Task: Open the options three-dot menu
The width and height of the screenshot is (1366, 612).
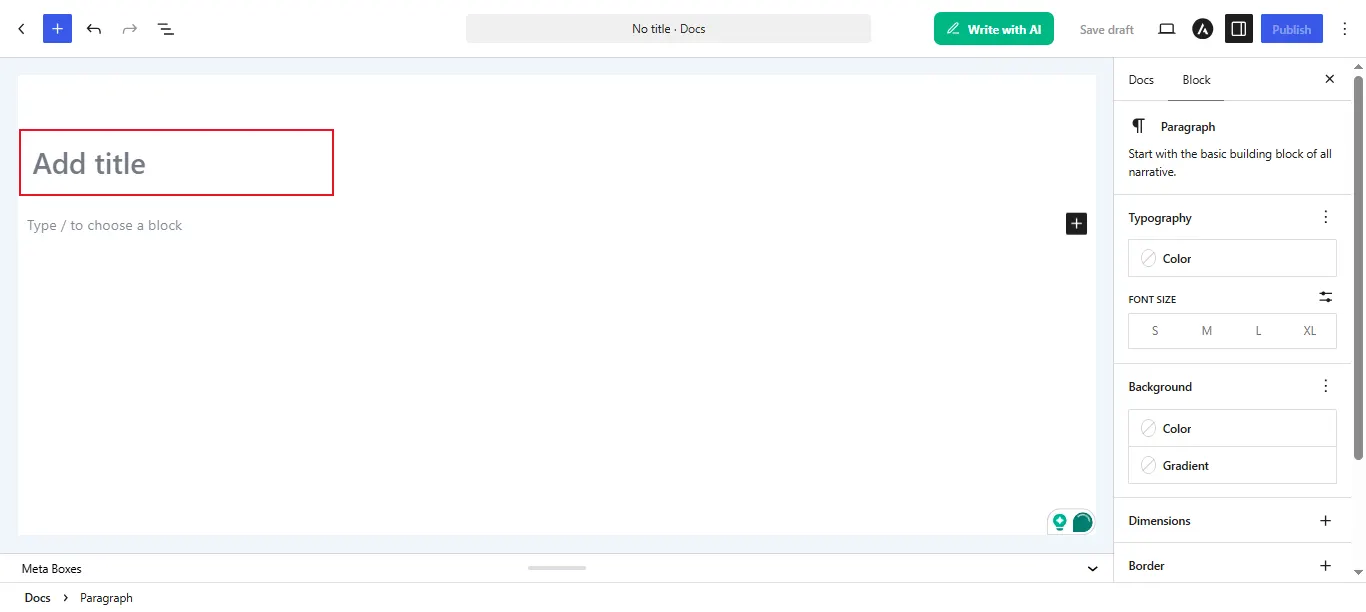Action: pos(1345,29)
